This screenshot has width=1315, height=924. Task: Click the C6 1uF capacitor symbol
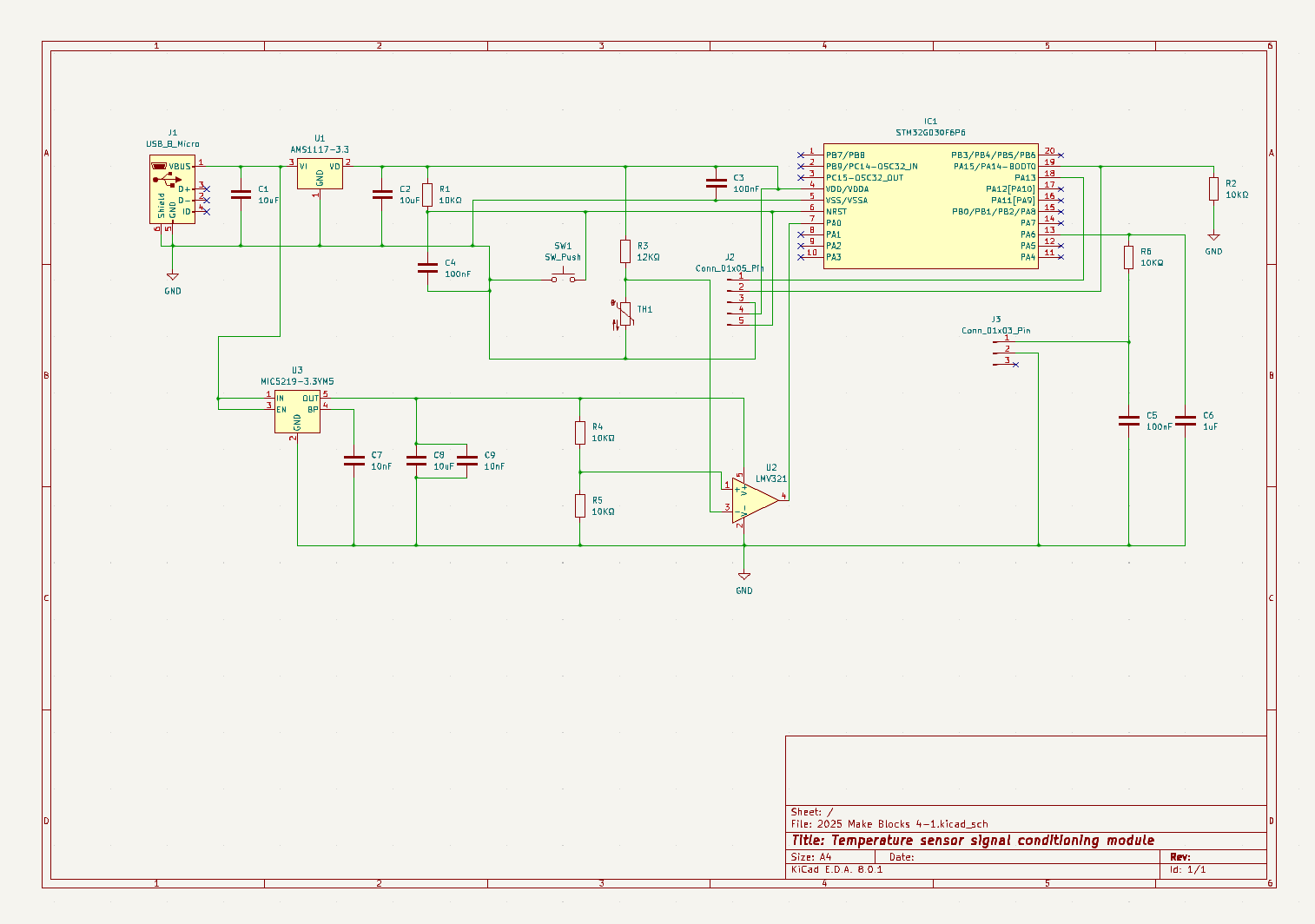coord(1185,421)
